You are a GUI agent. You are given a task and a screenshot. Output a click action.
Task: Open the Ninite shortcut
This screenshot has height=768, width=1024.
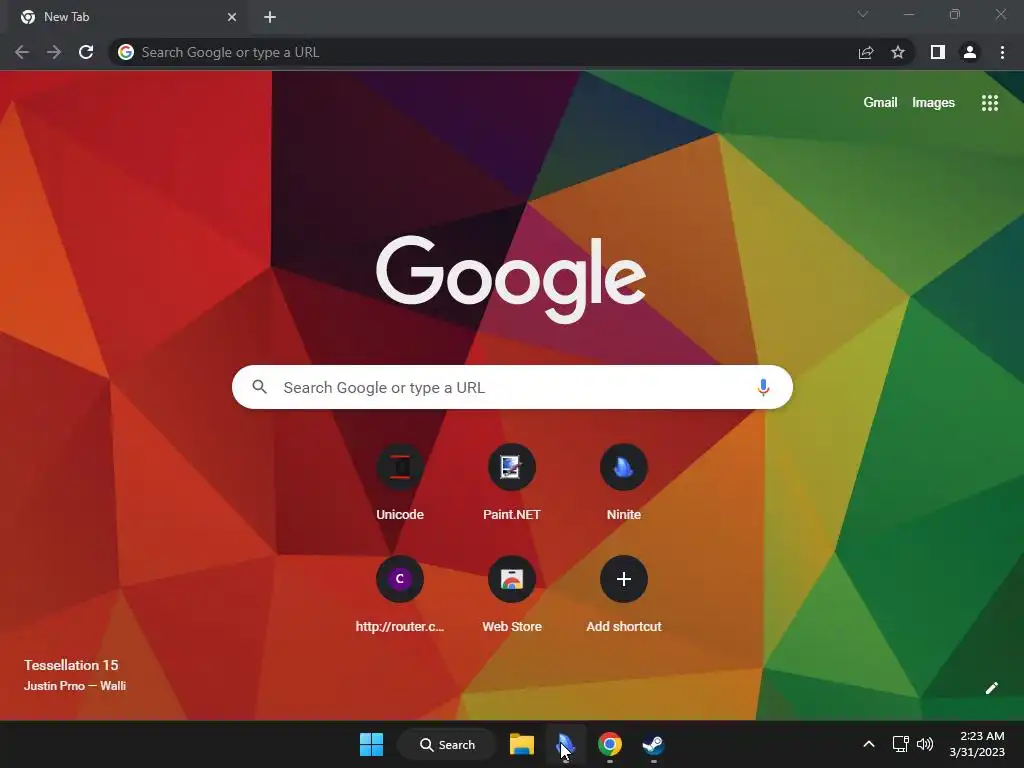pyautogui.click(x=624, y=483)
